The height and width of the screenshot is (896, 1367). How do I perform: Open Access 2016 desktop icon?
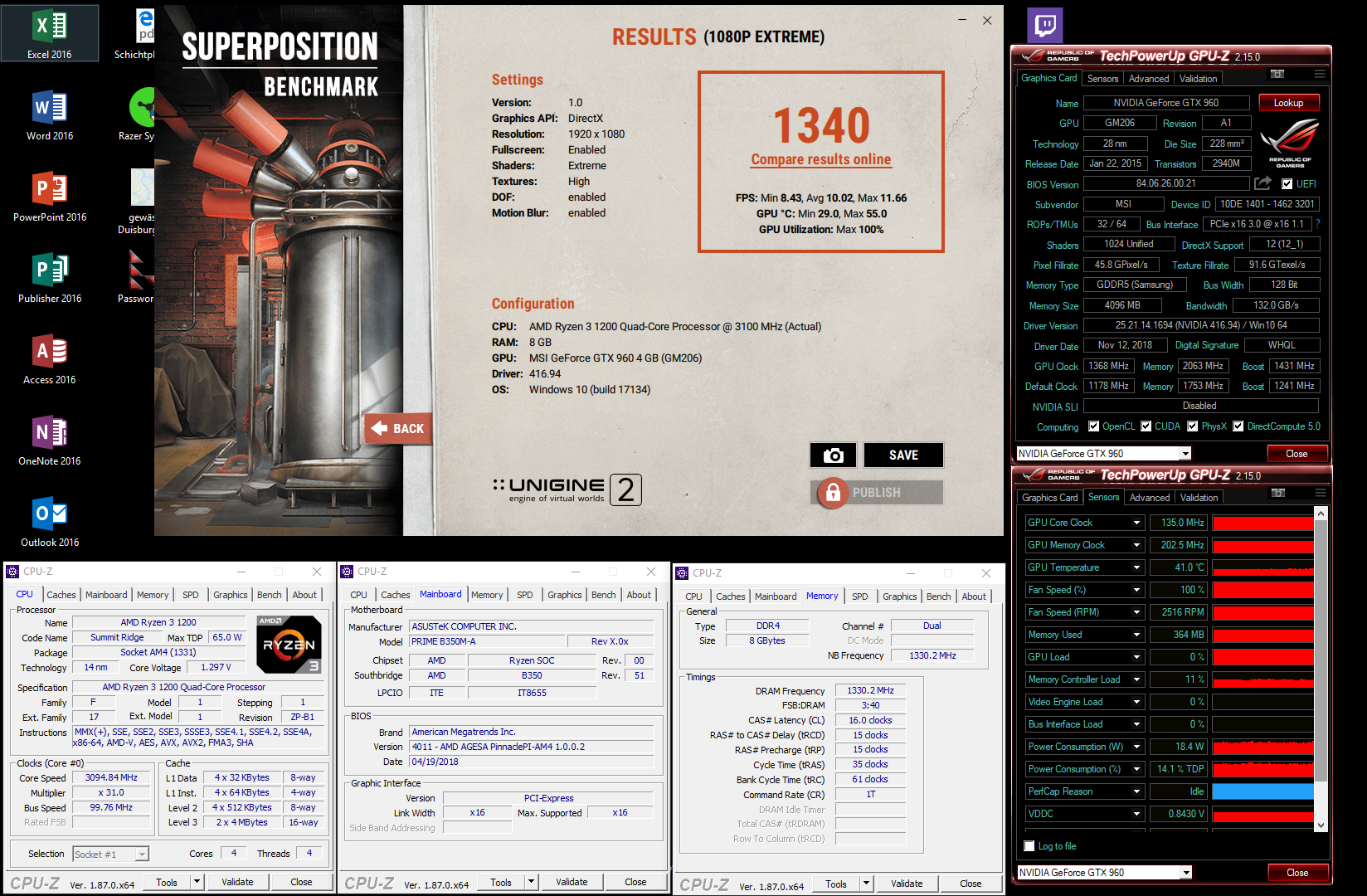click(50, 358)
